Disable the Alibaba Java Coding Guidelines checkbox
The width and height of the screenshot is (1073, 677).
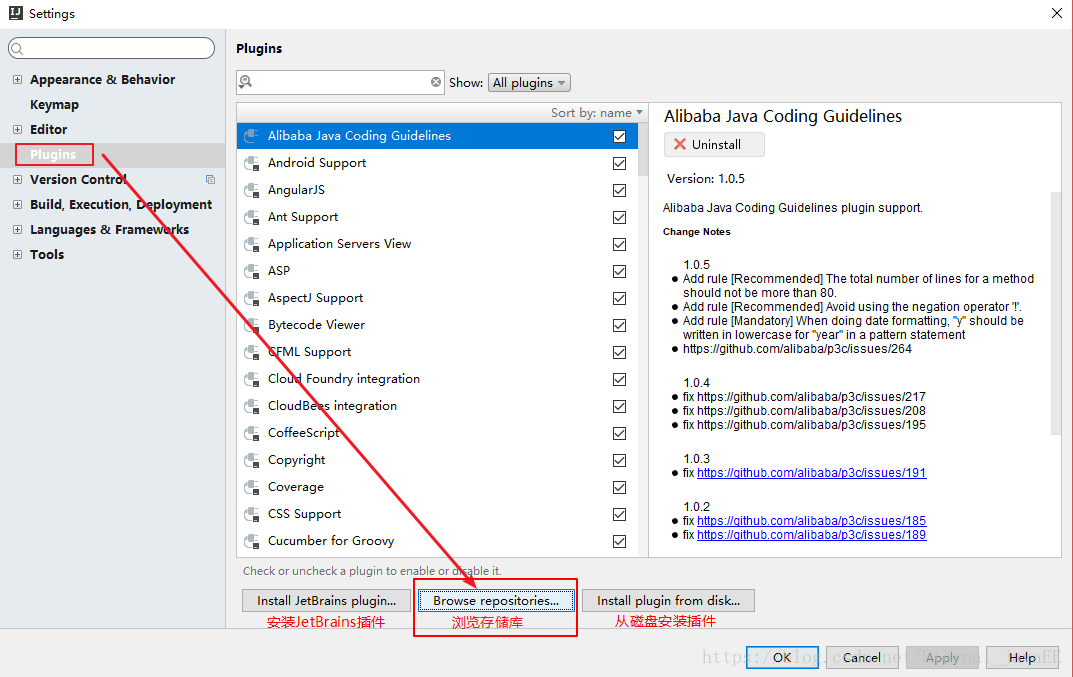pos(619,136)
